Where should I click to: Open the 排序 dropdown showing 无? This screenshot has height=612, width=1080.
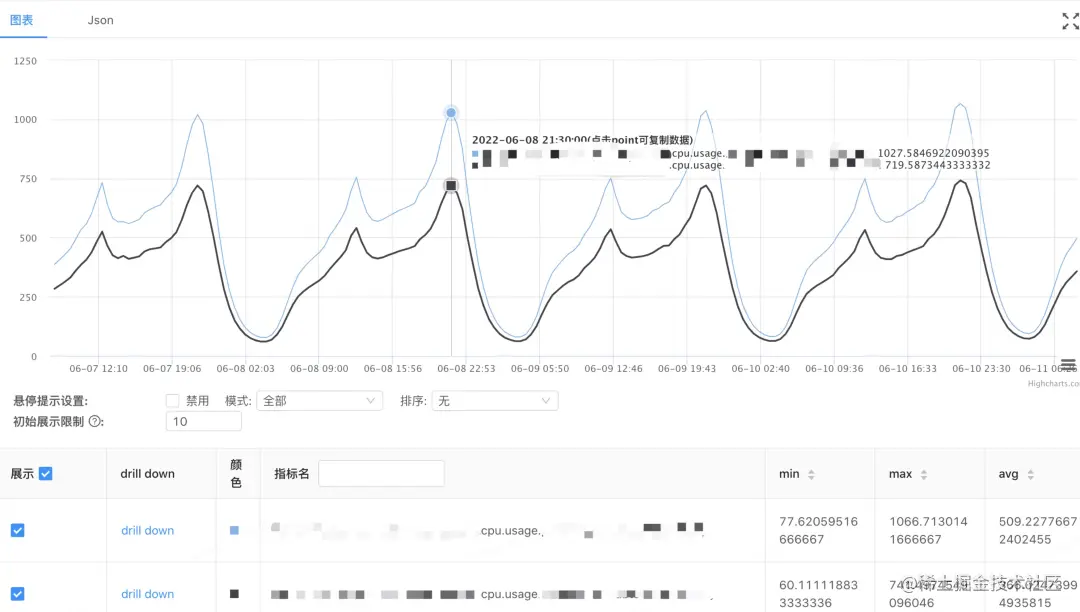click(494, 399)
